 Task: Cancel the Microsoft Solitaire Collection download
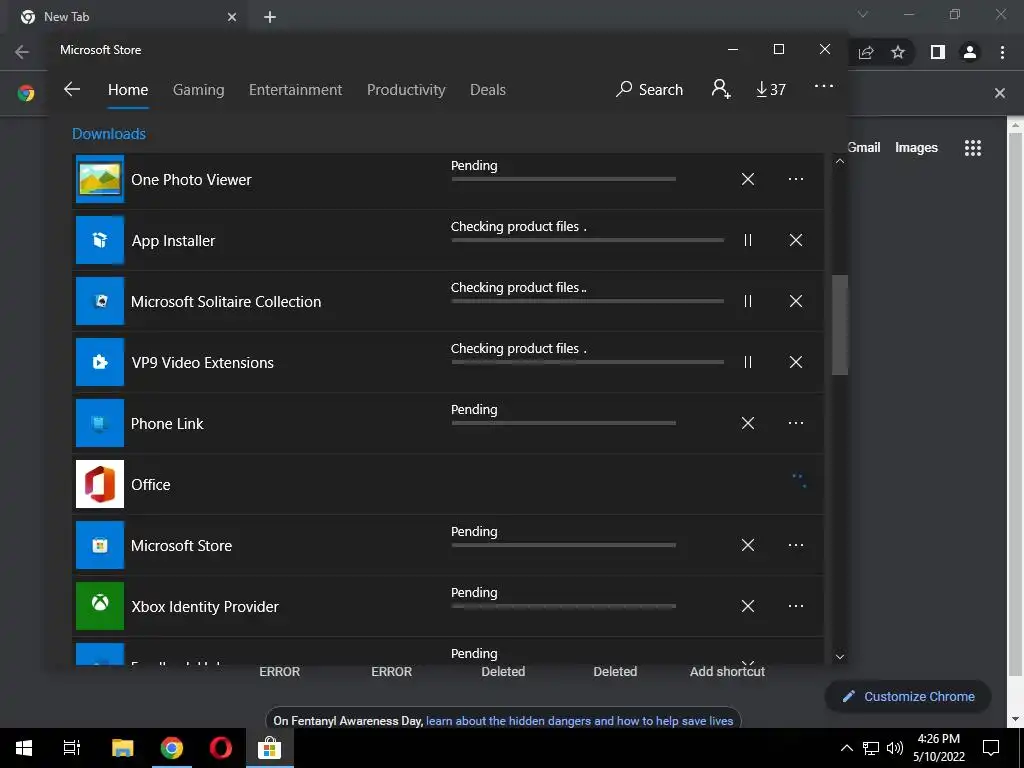795,301
